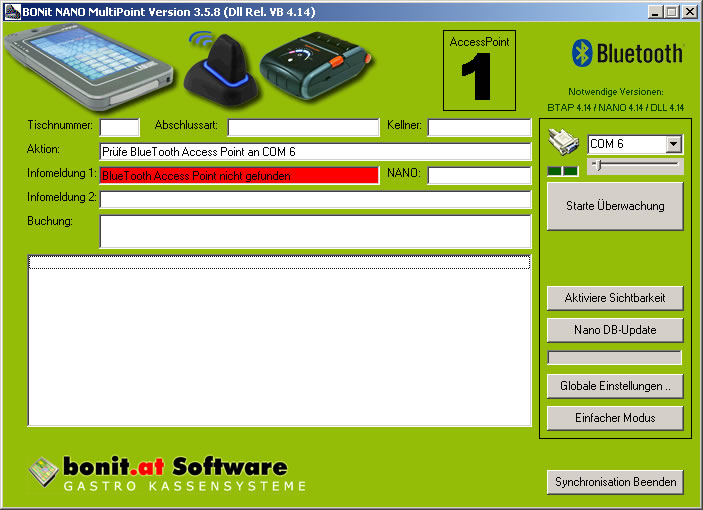Focus the Tischnummer input field

pyautogui.click(x=120, y=127)
